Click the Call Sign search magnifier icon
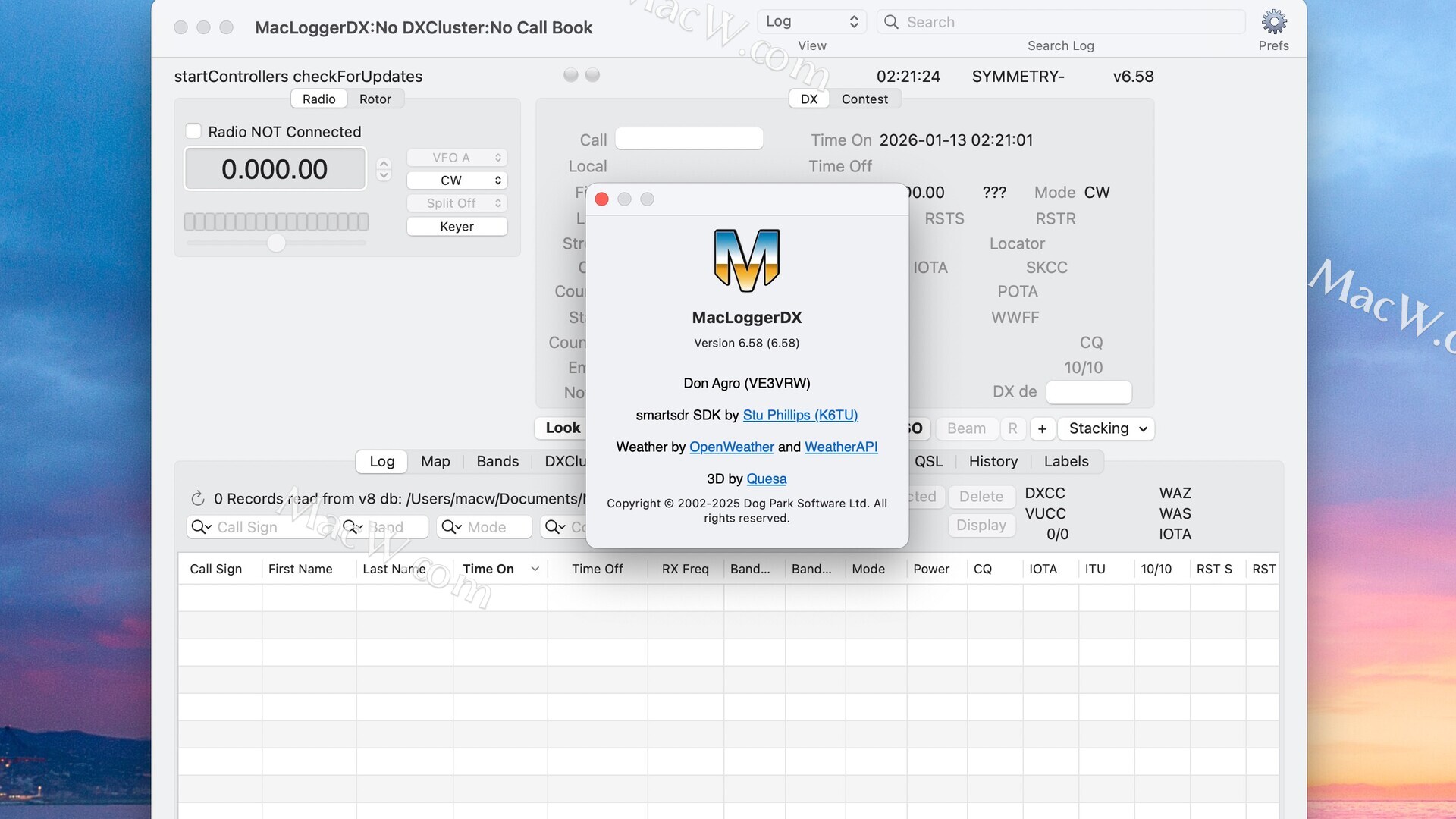The width and height of the screenshot is (1456, 819). tap(200, 527)
